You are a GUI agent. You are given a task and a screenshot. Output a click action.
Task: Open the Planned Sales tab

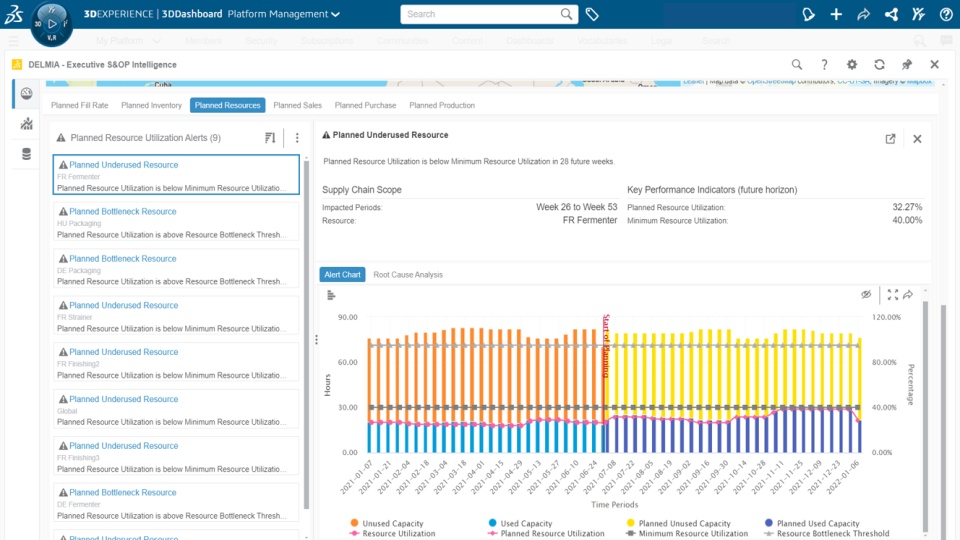pos(298,105)
